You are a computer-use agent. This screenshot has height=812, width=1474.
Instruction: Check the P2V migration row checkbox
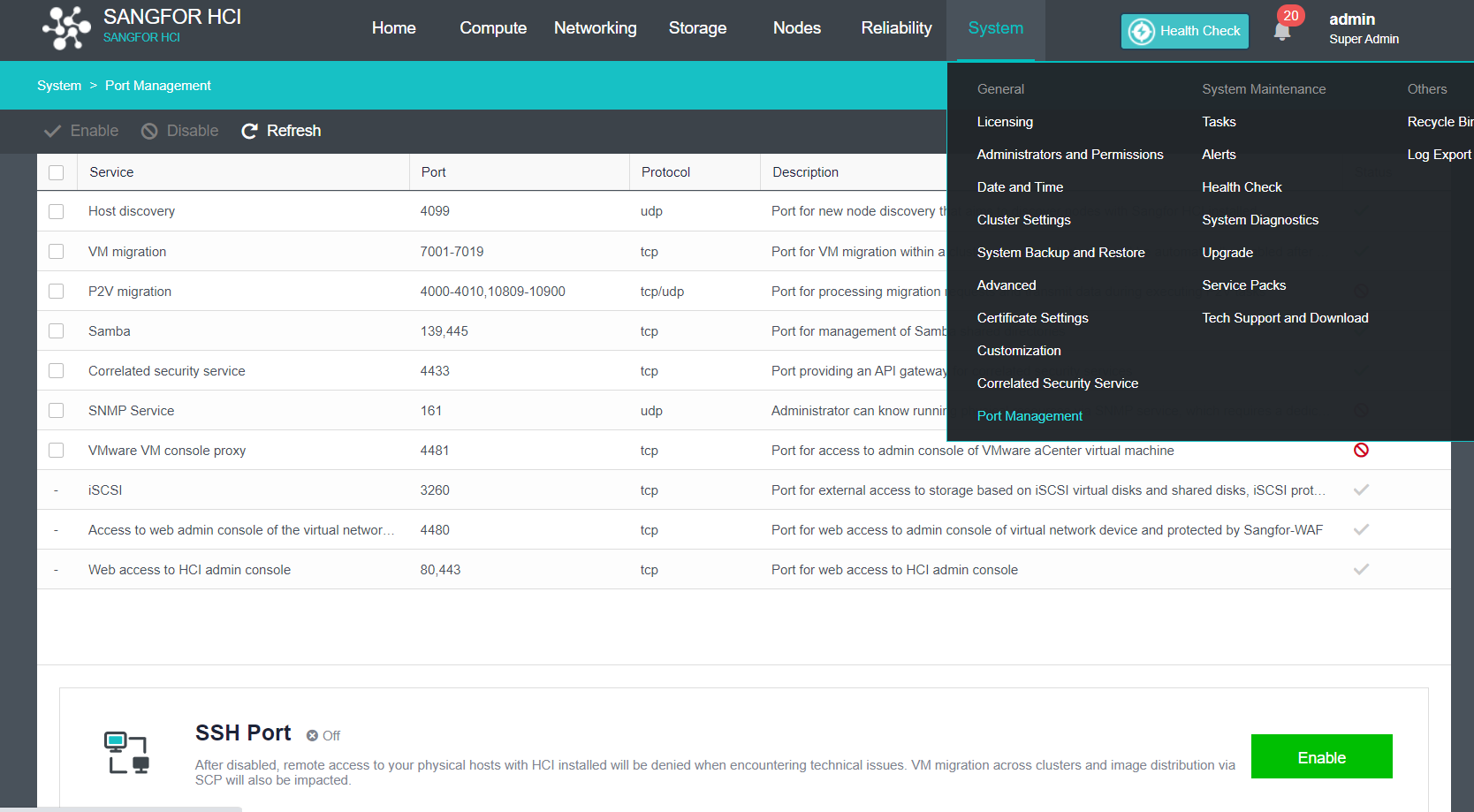[57, 292]
